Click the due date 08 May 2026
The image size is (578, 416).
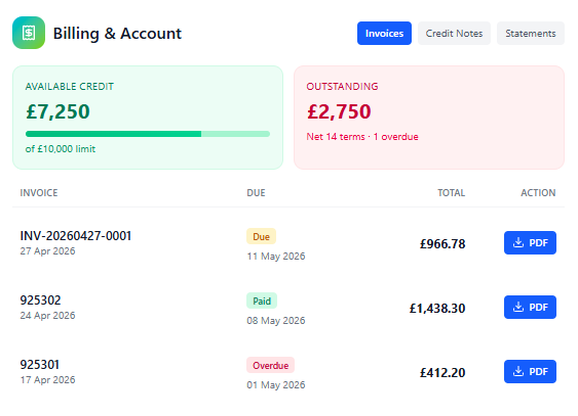point(276,321)
